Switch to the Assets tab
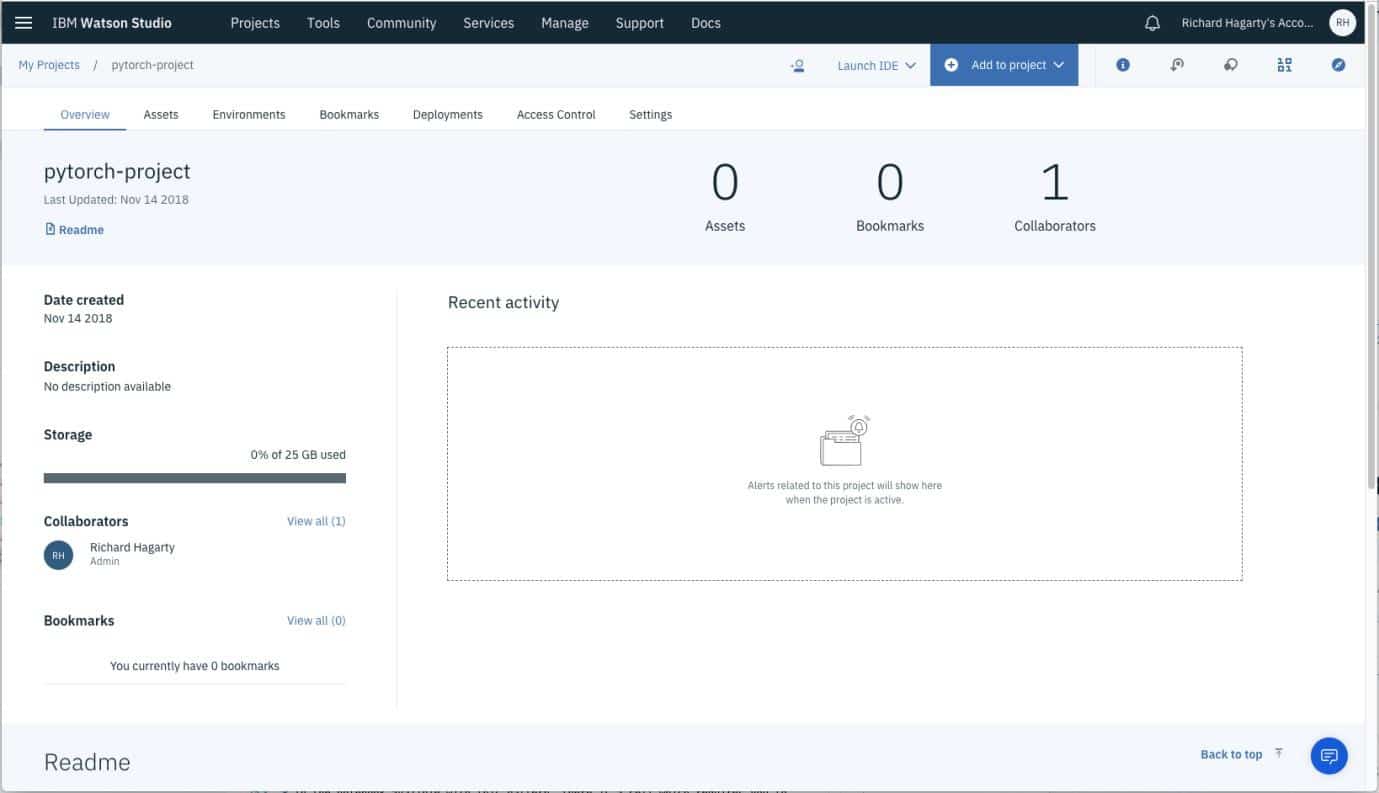The image size is (1379, 793). pos(161,115)
